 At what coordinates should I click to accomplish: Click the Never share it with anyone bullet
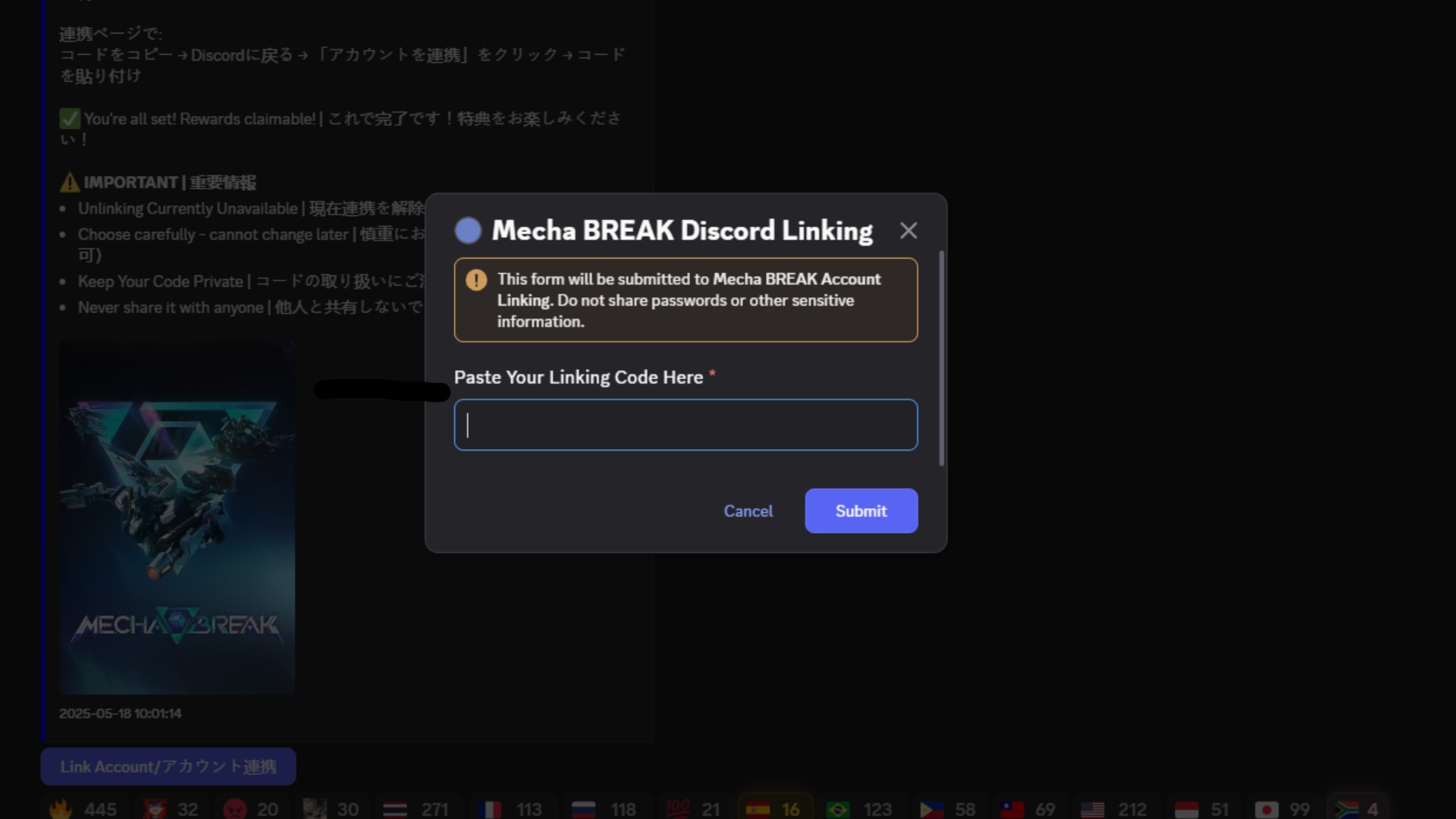tap(250, 307)
